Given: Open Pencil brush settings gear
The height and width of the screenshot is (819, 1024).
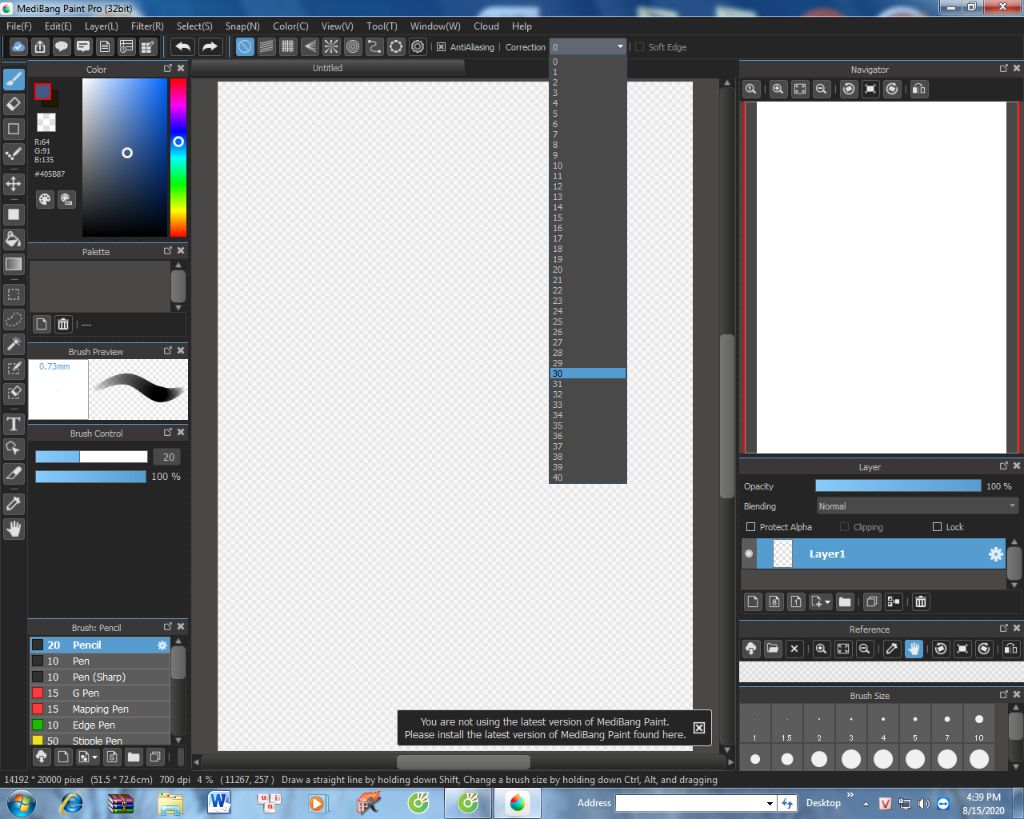Looking at the screenshot, I should [162, 645].
